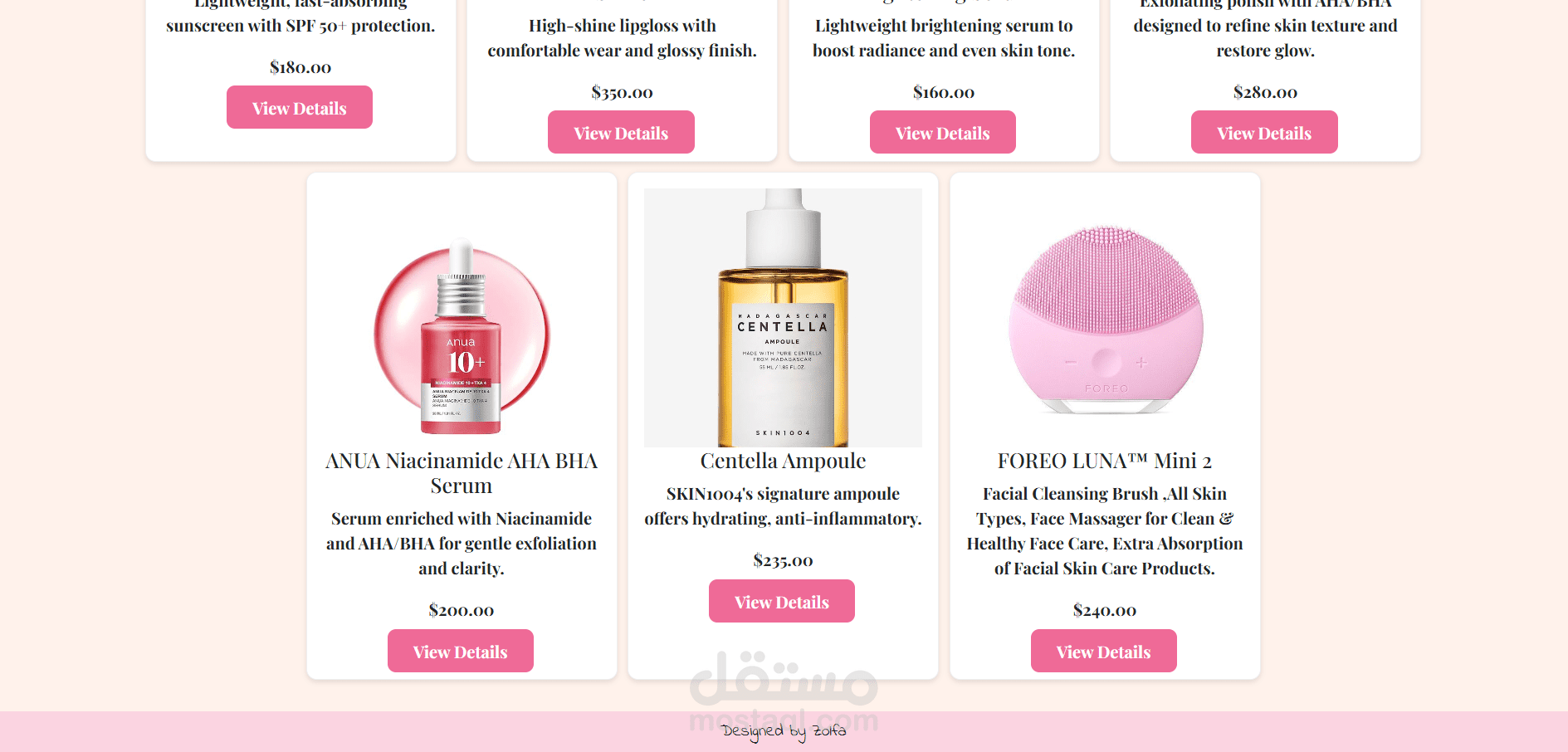Click View Details under the $180.00 sunscreen
Viewport: 1568px width, 752px height.
tap(299, 107)
